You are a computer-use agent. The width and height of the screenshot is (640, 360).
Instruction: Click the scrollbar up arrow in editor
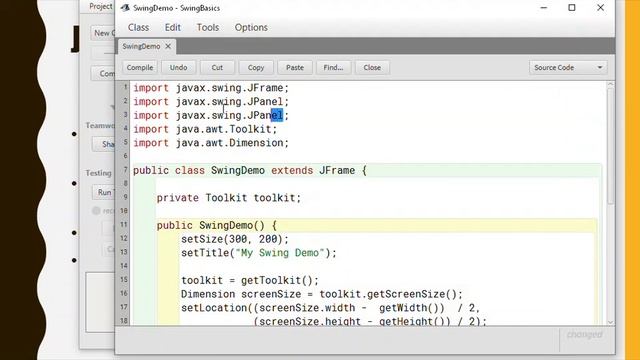click(610, 84)
